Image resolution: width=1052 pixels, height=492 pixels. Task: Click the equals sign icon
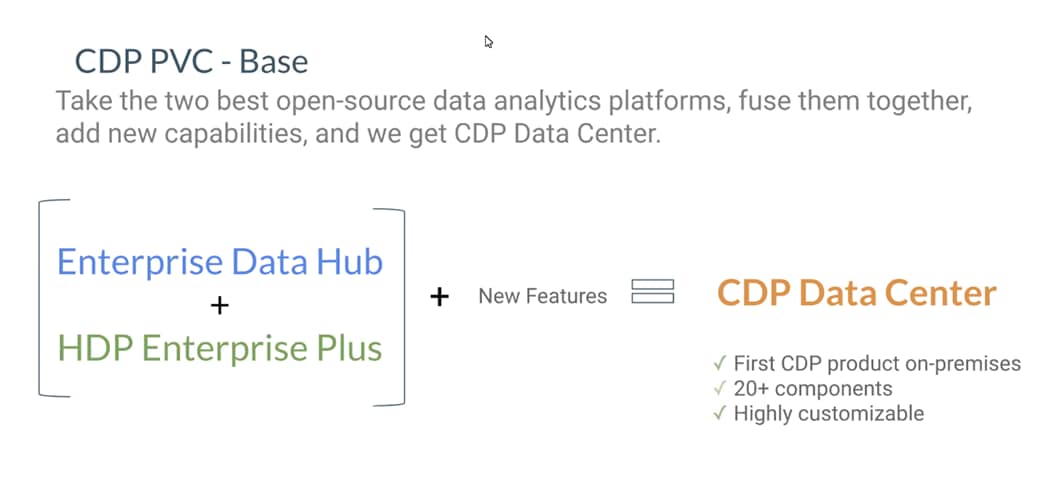653,291
